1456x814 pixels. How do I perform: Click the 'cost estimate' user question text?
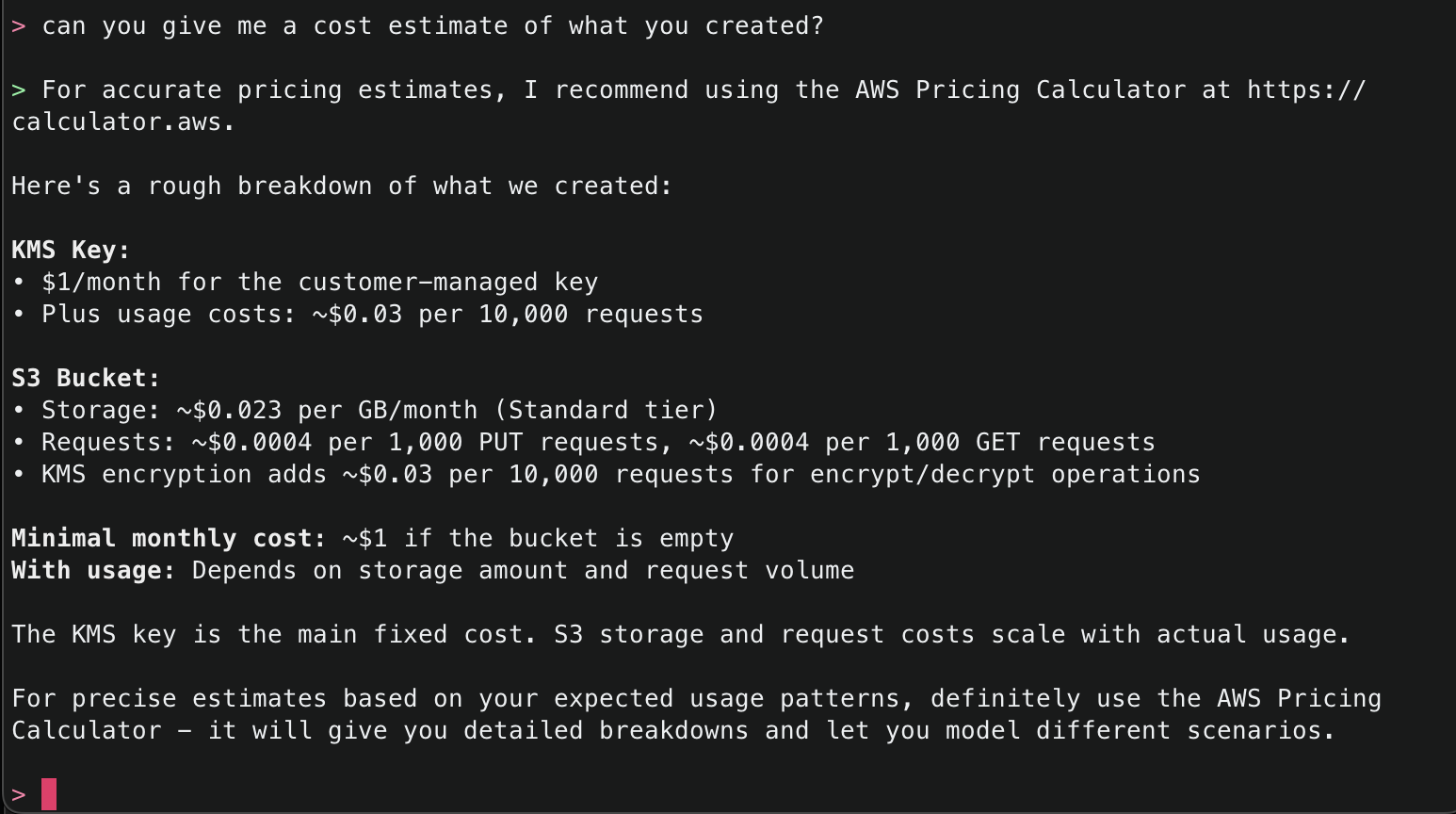pyautogui.click(x=433, y=26)
